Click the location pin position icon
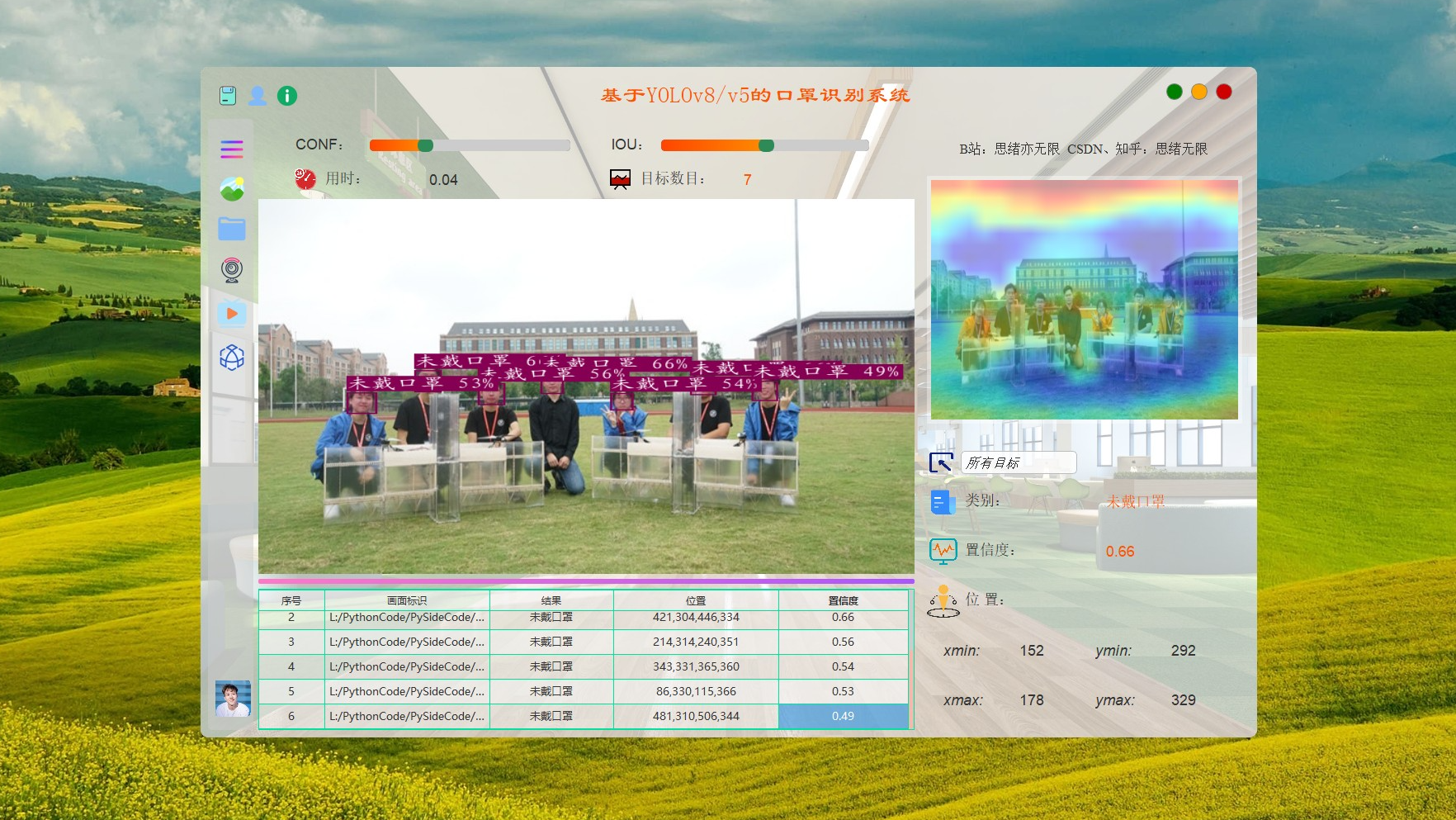Screen dimensions: 1456x820 tap(943, 601)
